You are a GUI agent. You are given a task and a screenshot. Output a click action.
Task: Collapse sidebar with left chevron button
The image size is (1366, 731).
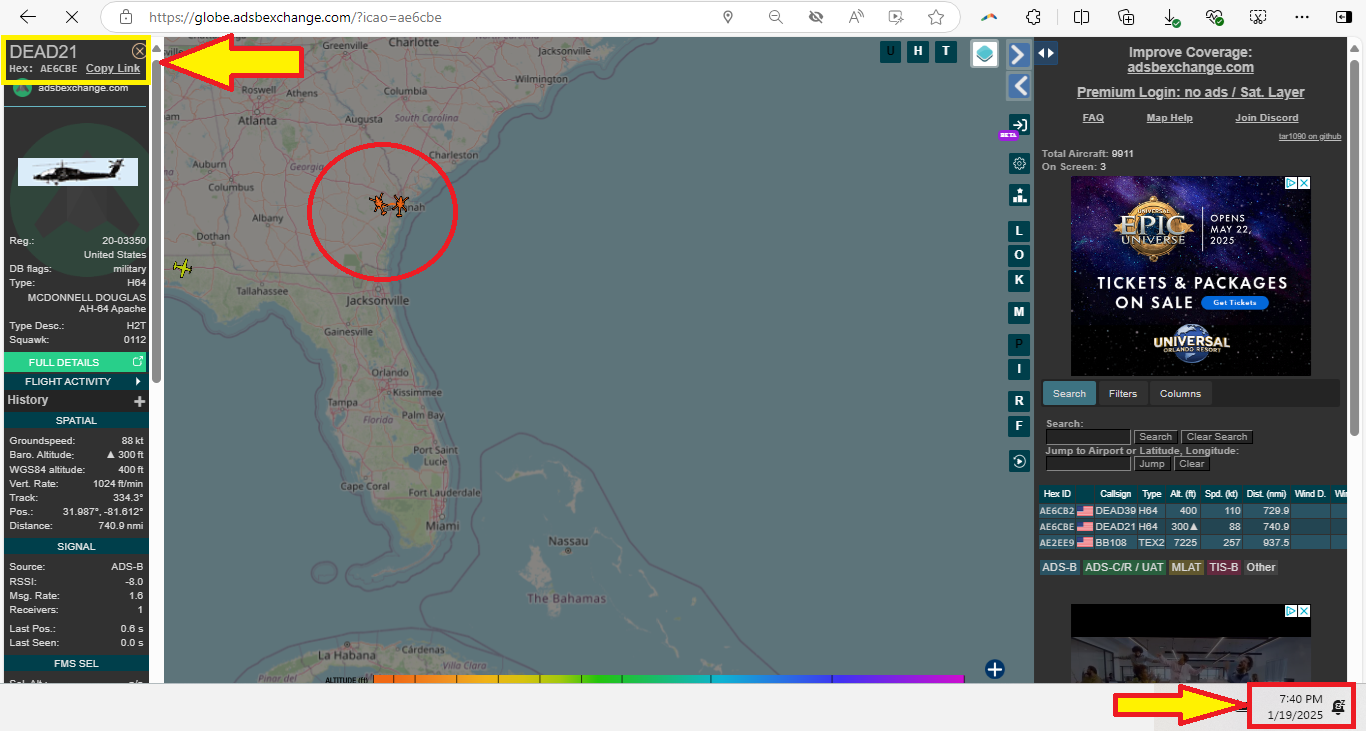tap(1019, 86)
